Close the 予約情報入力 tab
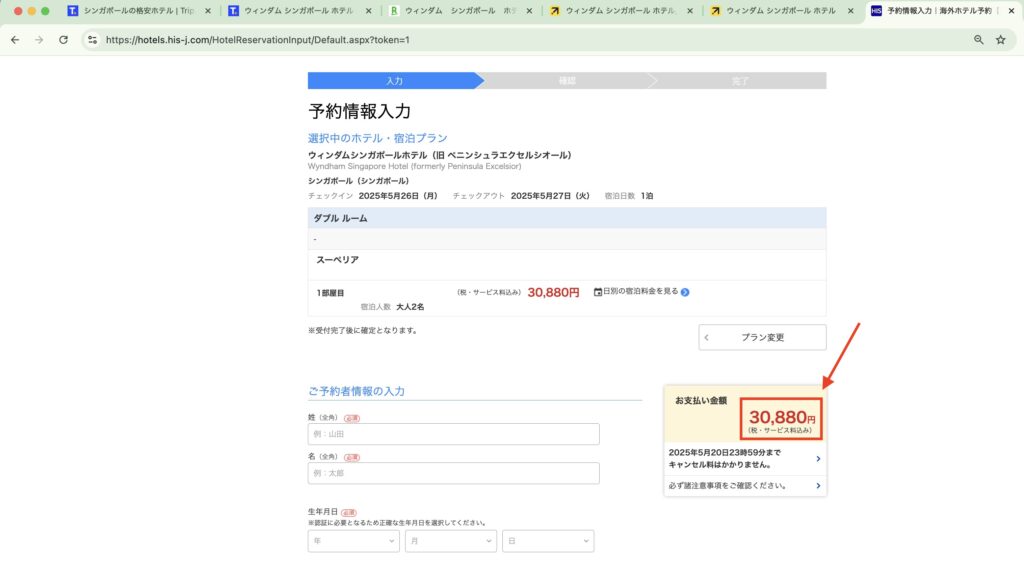 pyautogui.click(x=1011, y=11)
